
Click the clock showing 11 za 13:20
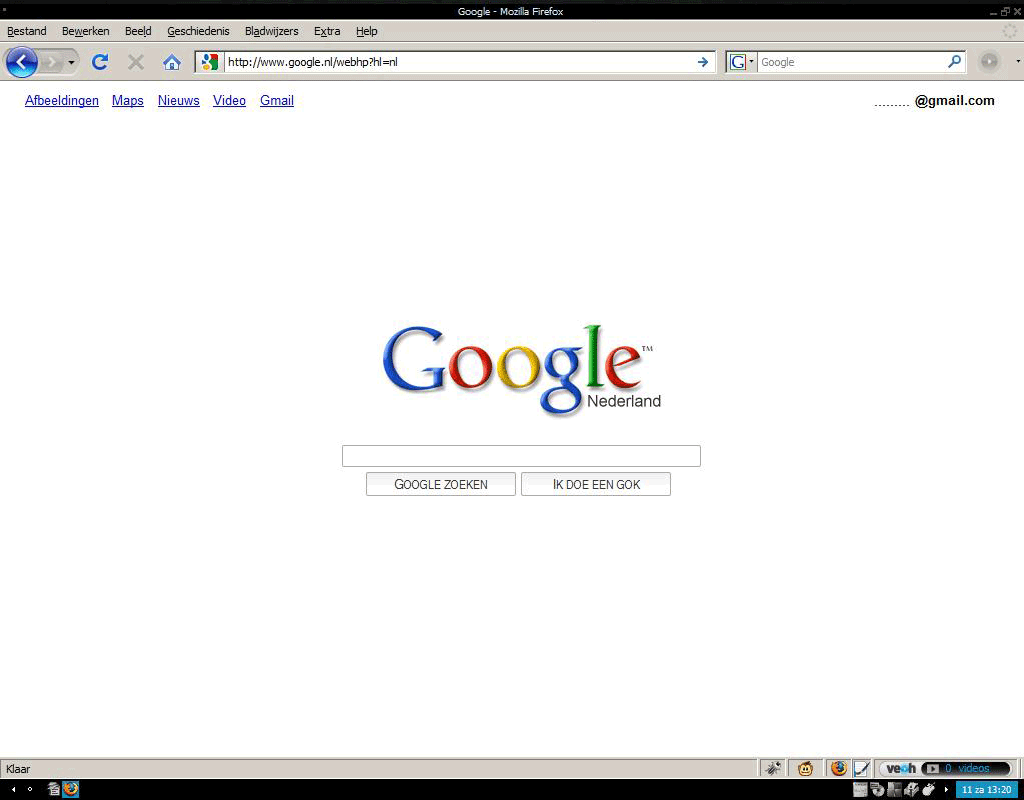pos(987,790)
